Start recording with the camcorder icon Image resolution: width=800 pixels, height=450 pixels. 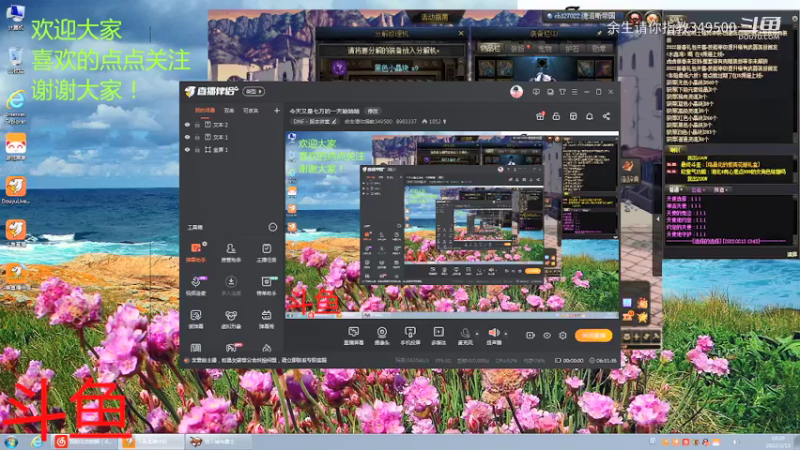[x=530, y=335]
